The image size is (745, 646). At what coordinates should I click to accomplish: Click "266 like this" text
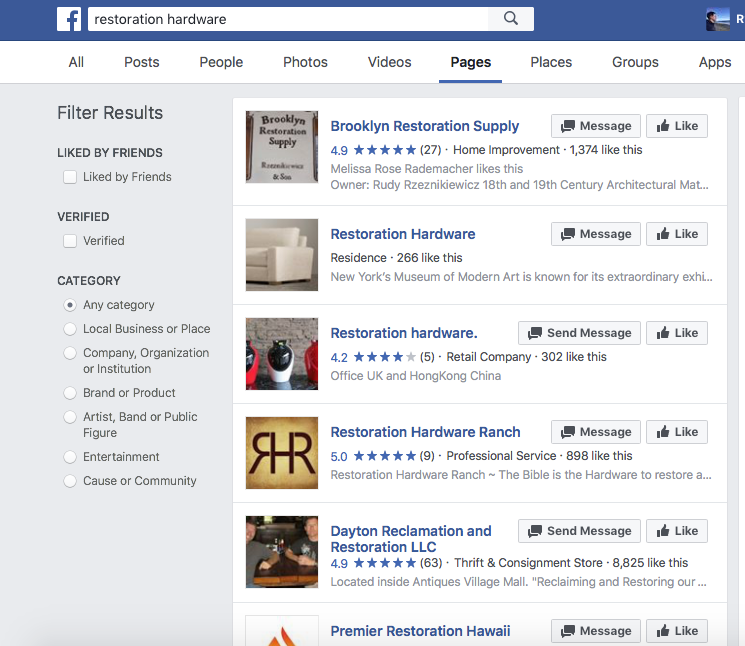pyautogui.click(x=430, y=258)
